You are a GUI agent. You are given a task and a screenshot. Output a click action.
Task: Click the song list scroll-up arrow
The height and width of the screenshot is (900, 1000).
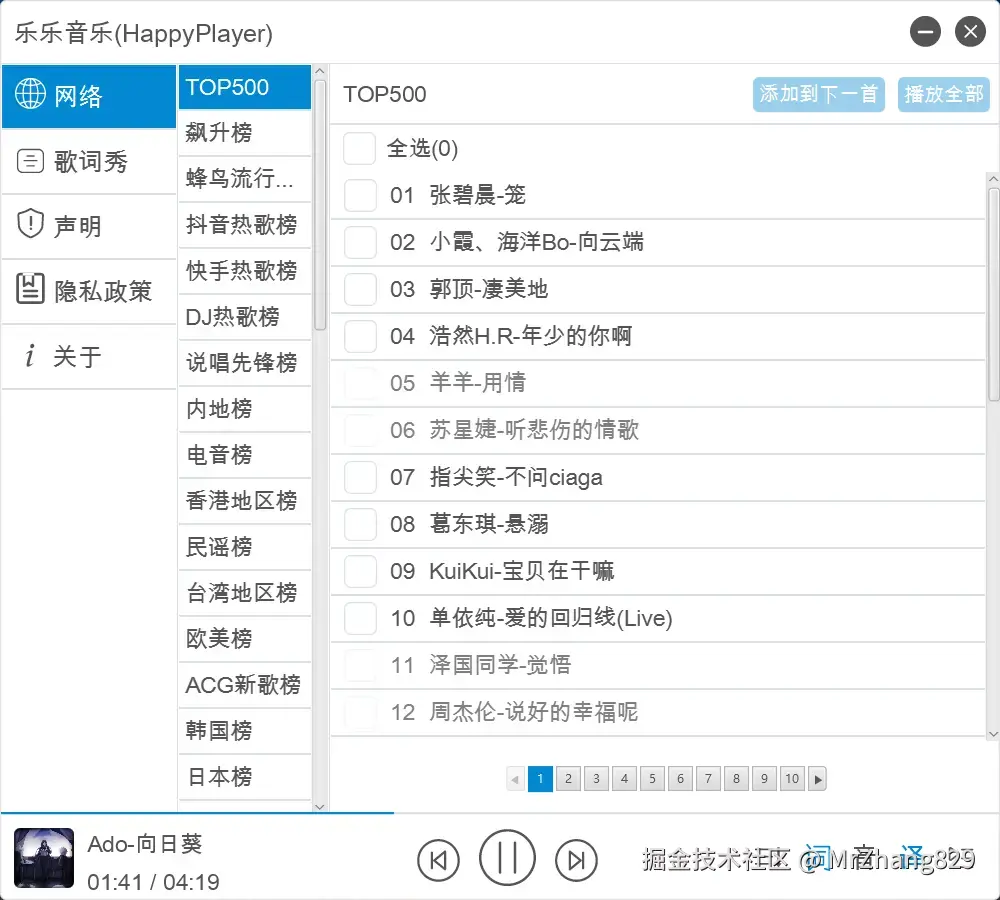click(x=993, y=179)
